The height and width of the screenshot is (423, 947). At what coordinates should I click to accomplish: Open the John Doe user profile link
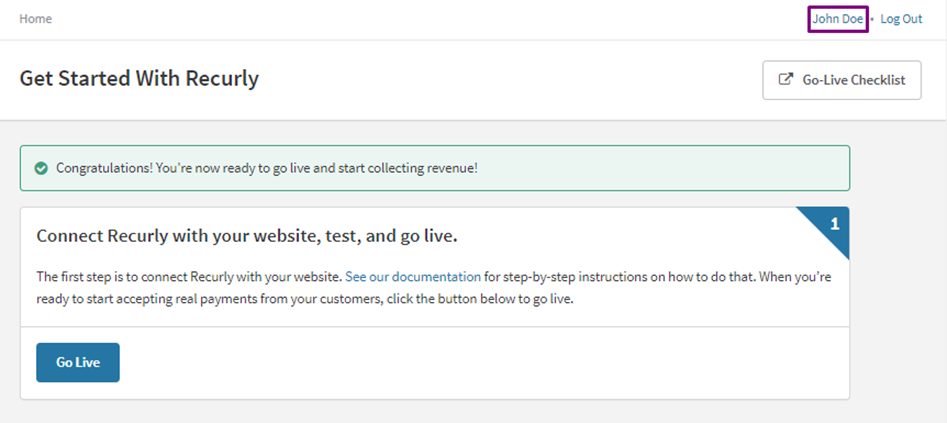pos(838,19)
